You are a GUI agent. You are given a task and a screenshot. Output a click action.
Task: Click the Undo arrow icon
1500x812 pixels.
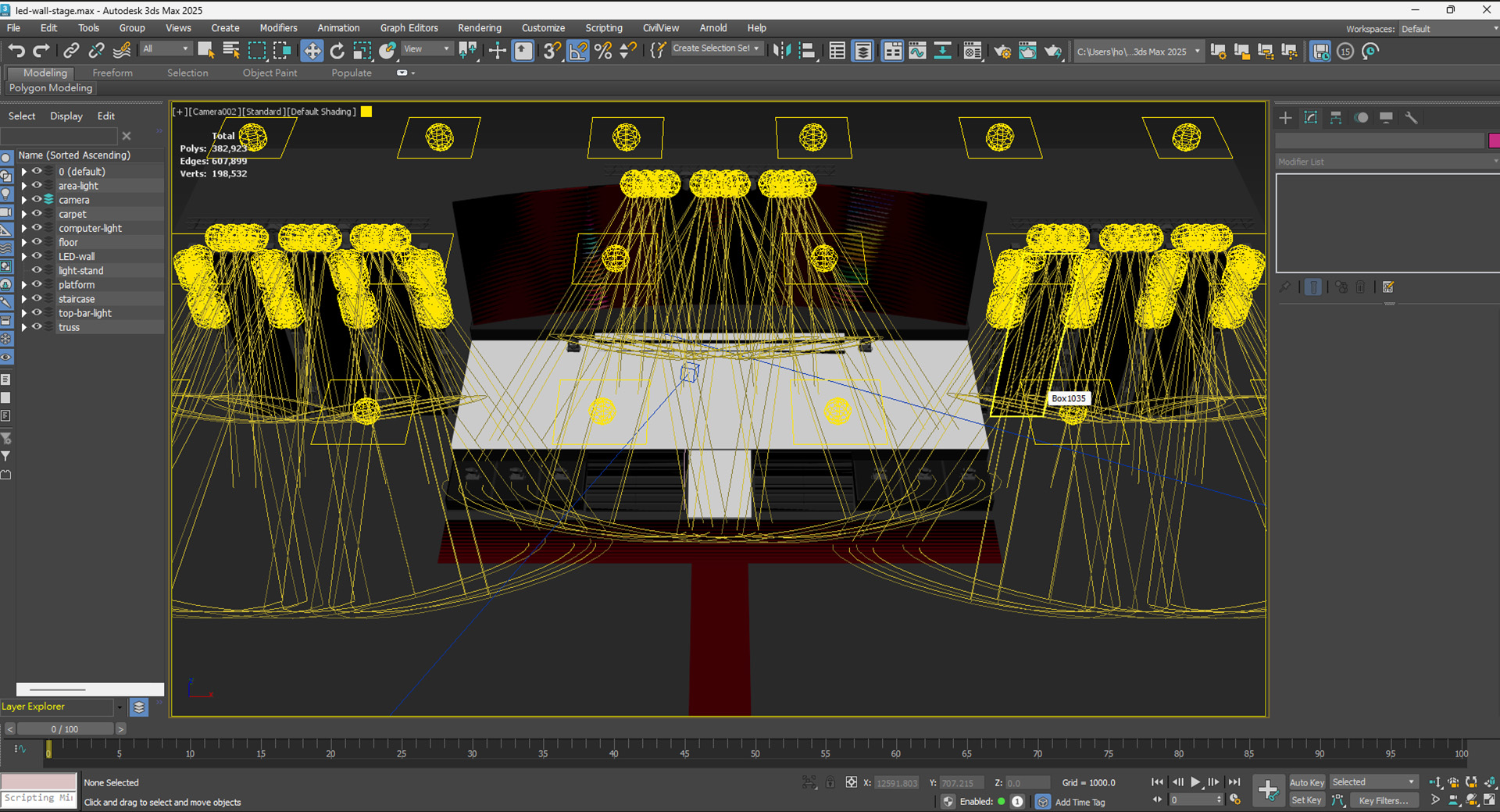pos(16,52)
